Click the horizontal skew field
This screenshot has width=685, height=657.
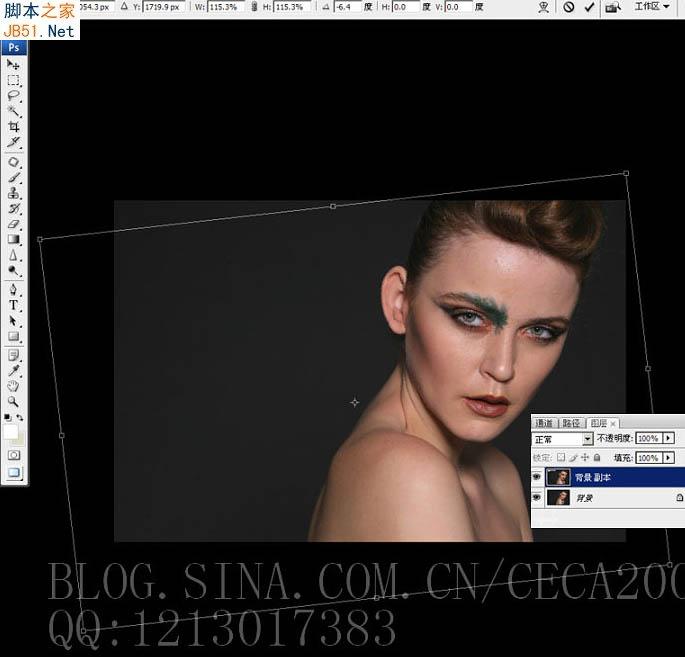(x=405, y=7)
